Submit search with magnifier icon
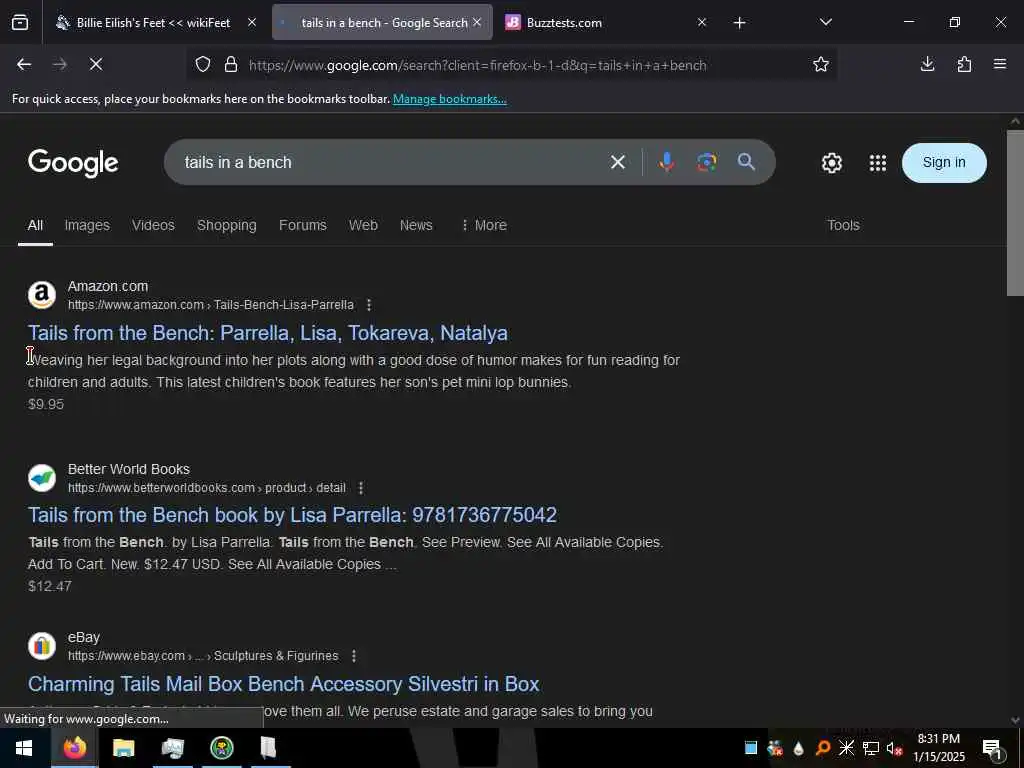The height and width of the screenshot is (768, 1024). tap(746, 162)
